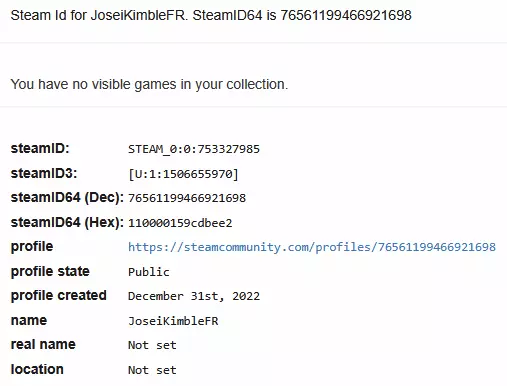Screen dimensions: 507x386
Task: Click the steamID64 (Hex) value 110000159cdbee2
Action: coord(180,223)
